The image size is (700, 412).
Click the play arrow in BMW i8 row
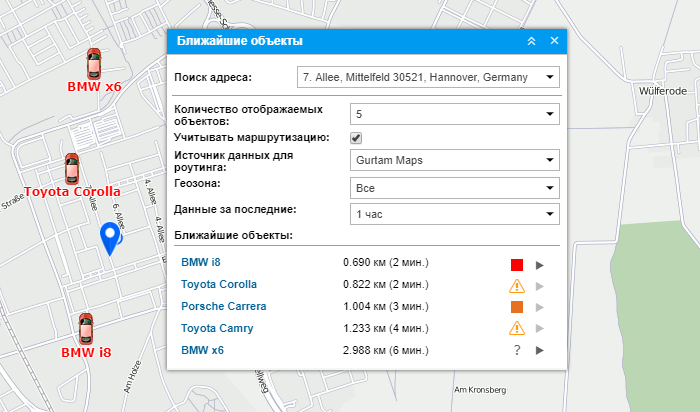coord(539,265)
